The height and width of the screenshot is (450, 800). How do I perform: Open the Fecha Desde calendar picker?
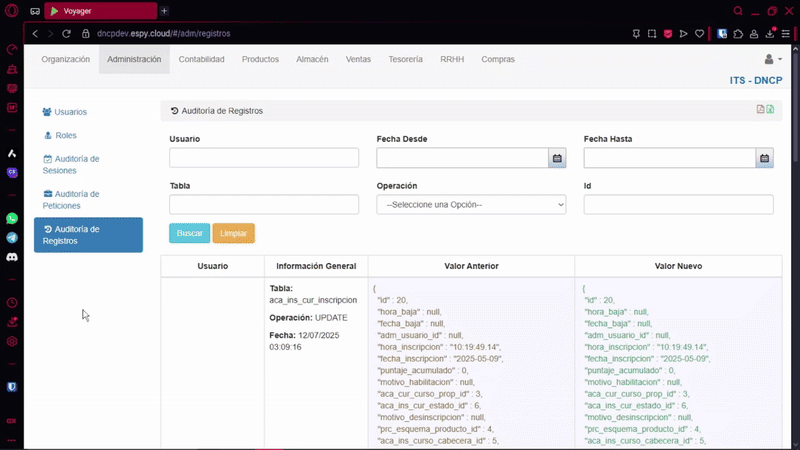[557, 158]
